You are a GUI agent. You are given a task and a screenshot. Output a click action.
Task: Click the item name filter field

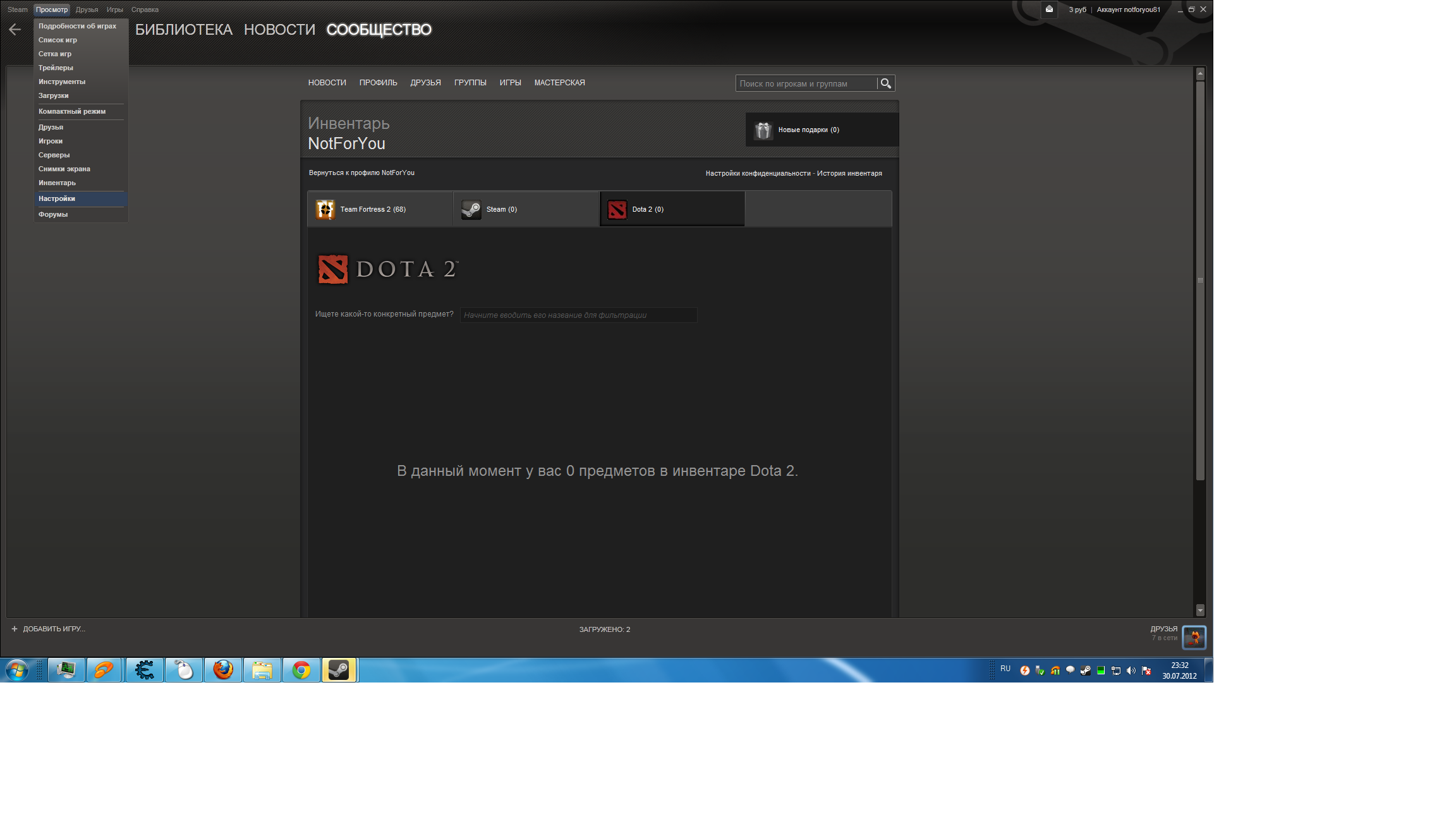578,315
